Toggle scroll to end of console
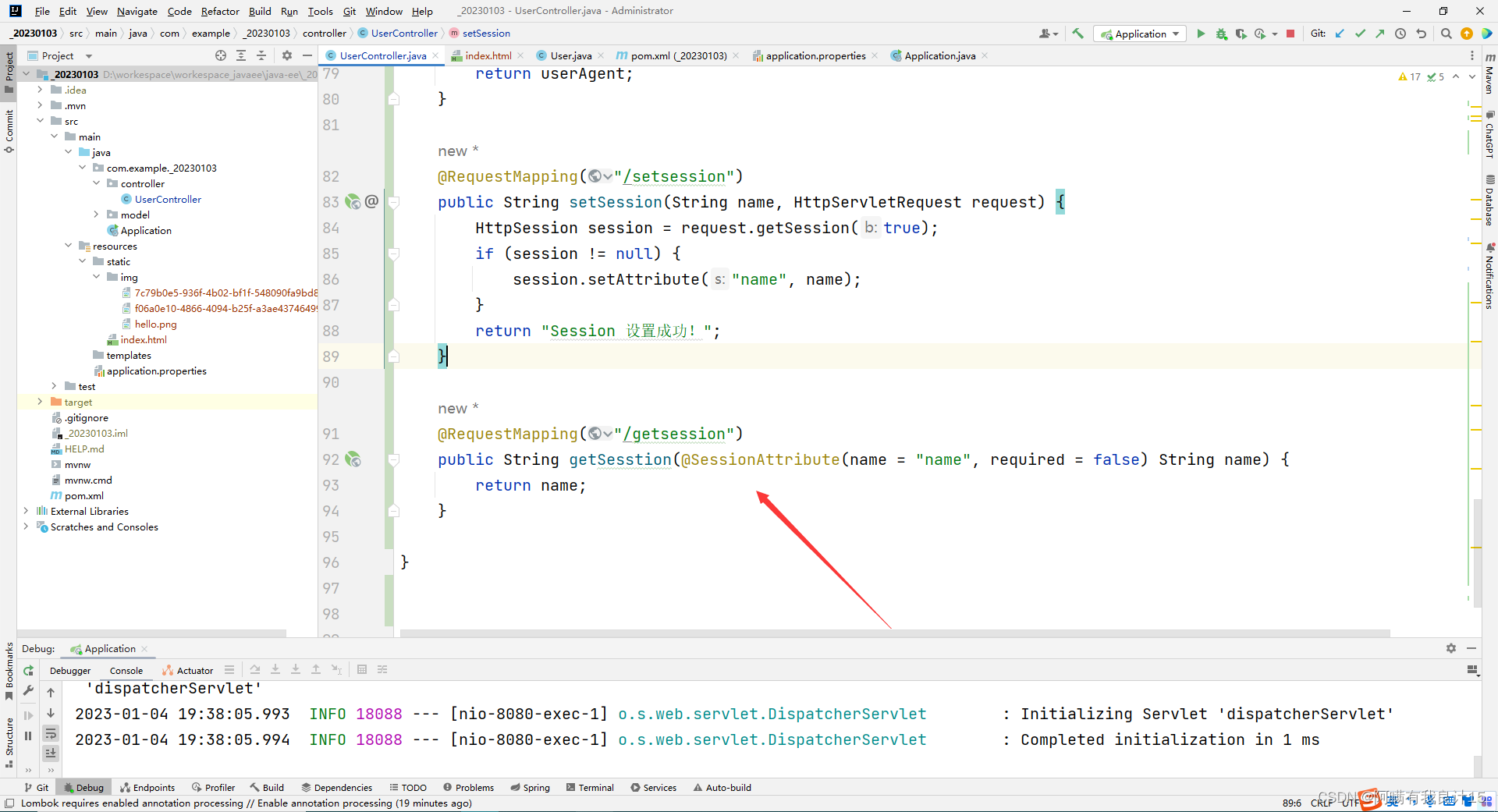The width and height of the screenshot is (1498, 812). pos(51,753)
